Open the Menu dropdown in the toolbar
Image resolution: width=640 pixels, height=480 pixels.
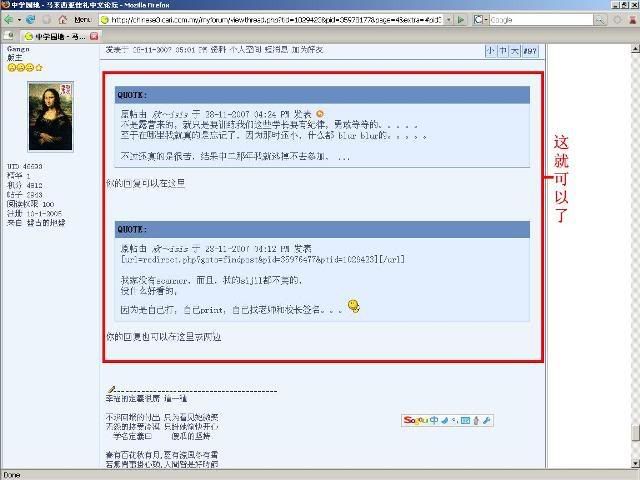tap(84, 19)
